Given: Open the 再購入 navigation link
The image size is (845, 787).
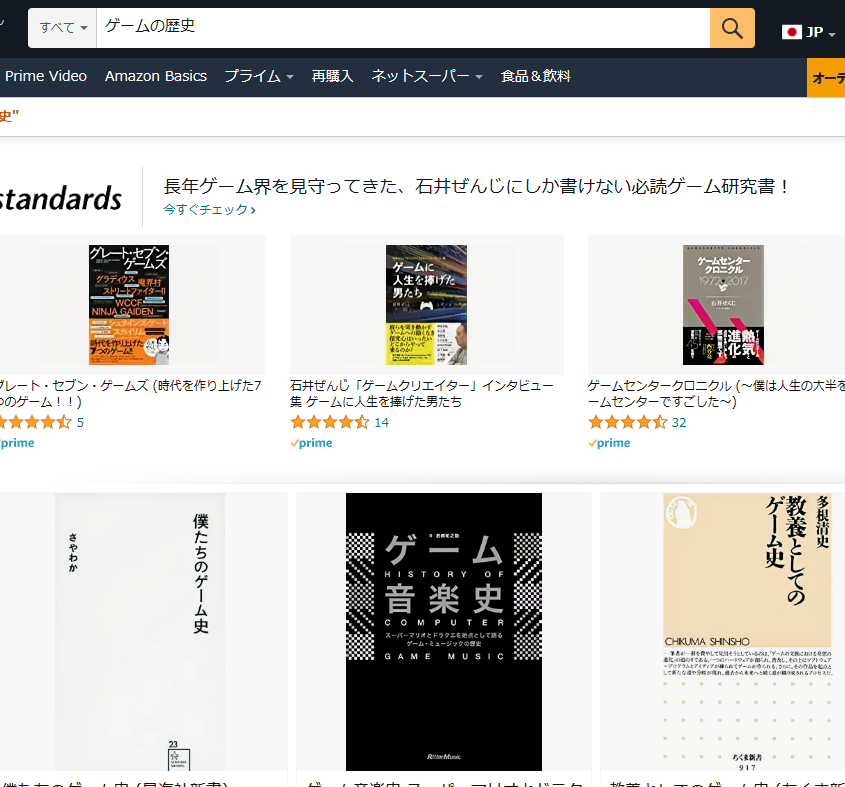Looking at the screenshot, I should coord(333,76).
